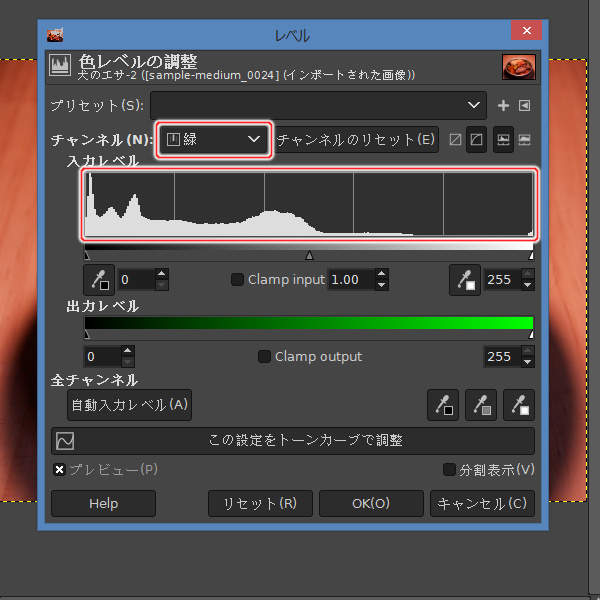
Task: Enable Clamp output checkbox
Action: (x=264, y=356)
